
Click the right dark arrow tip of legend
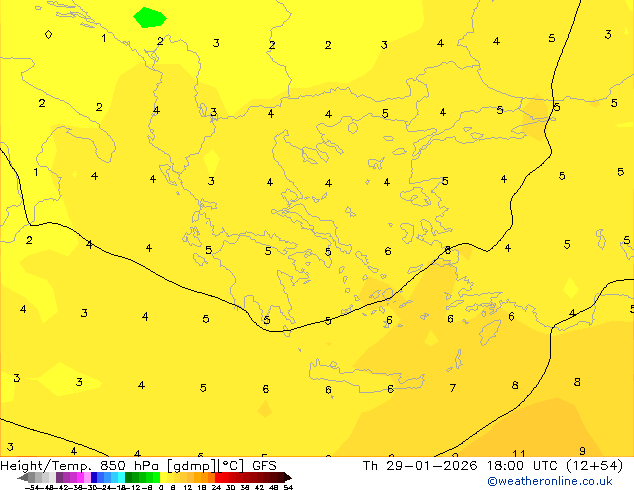click(x=287, y=477)
